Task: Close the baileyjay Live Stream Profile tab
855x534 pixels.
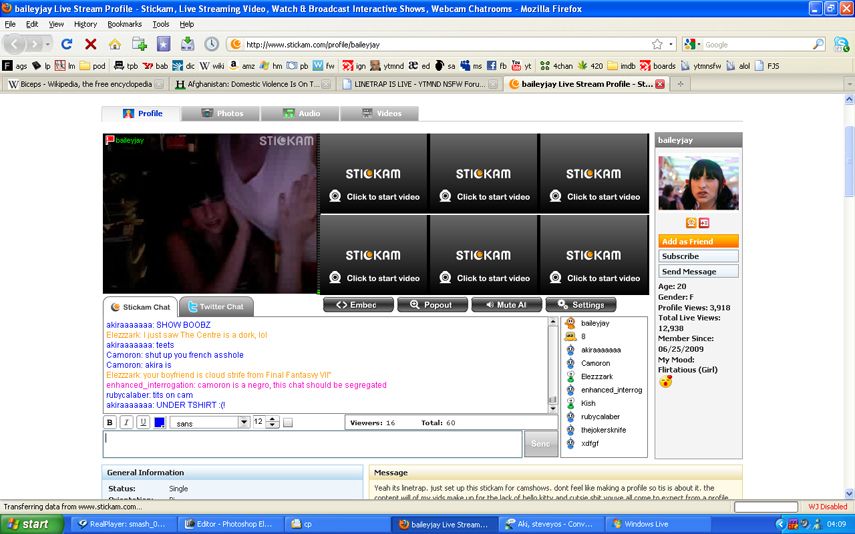Action: [x=660, y=84]
